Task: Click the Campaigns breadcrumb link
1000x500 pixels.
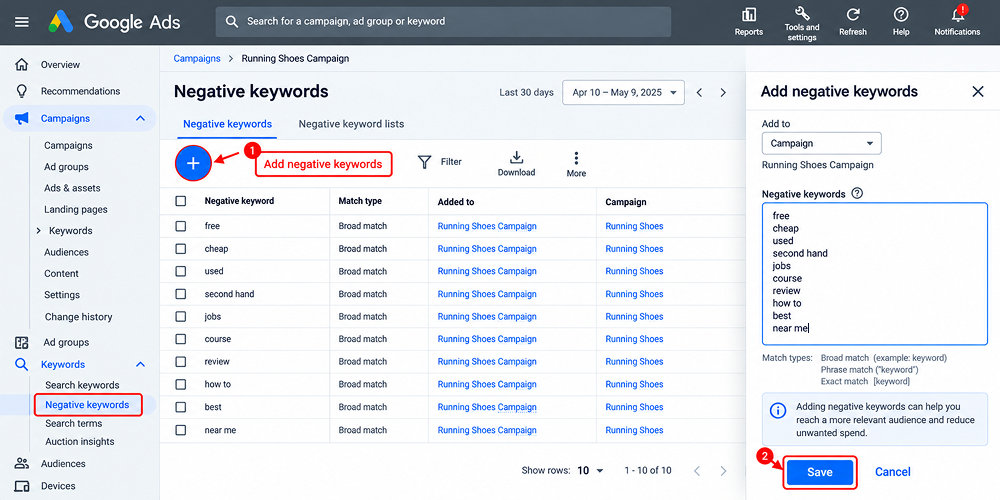Action: coord(197,59)
